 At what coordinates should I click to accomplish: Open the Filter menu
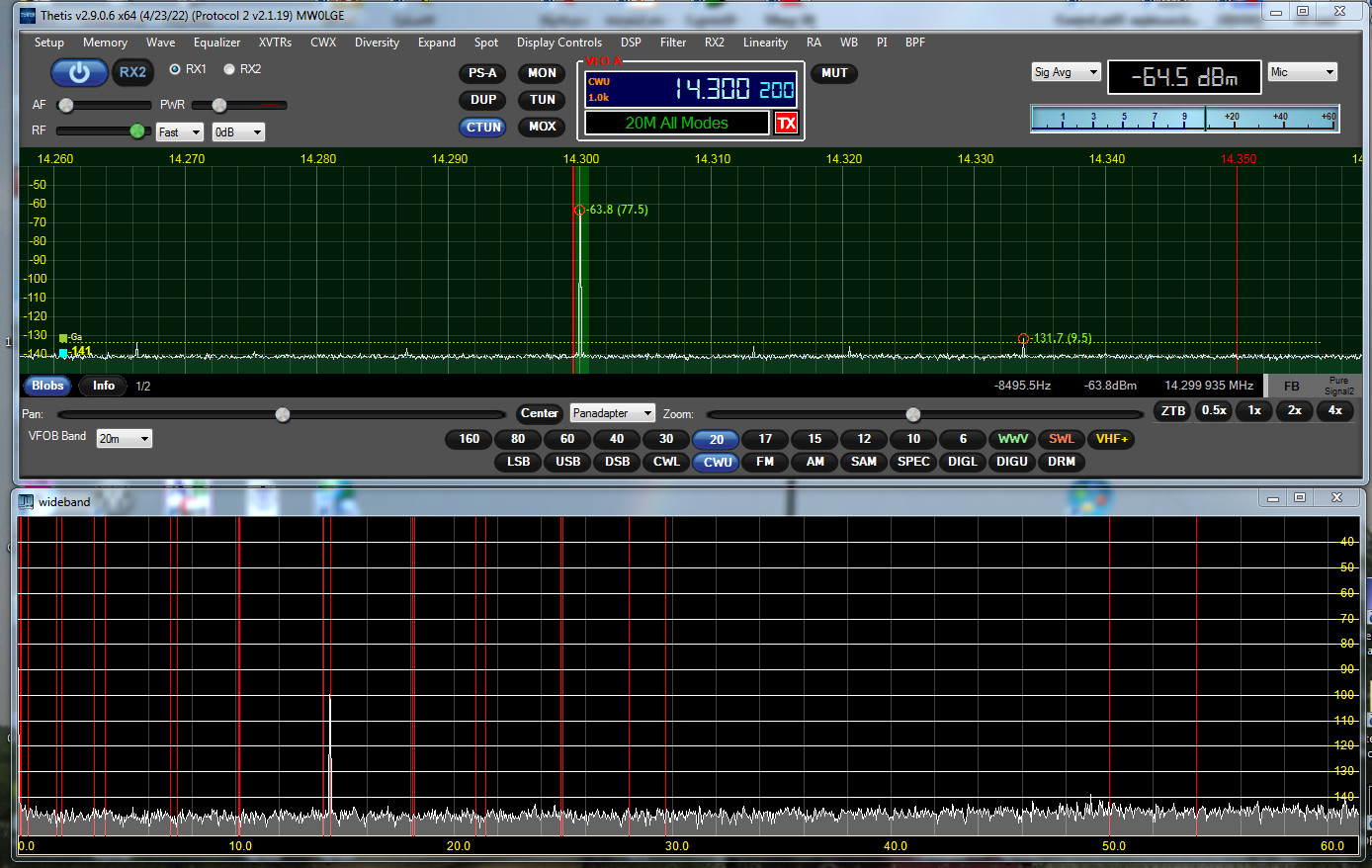[x=673, y=43]
